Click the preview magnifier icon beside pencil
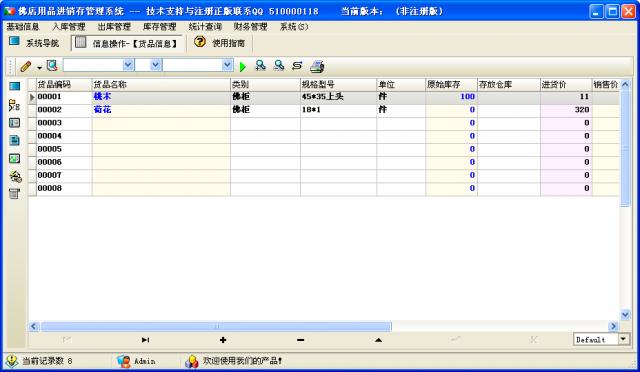The image size is (640, 372). tap(52, 66)
